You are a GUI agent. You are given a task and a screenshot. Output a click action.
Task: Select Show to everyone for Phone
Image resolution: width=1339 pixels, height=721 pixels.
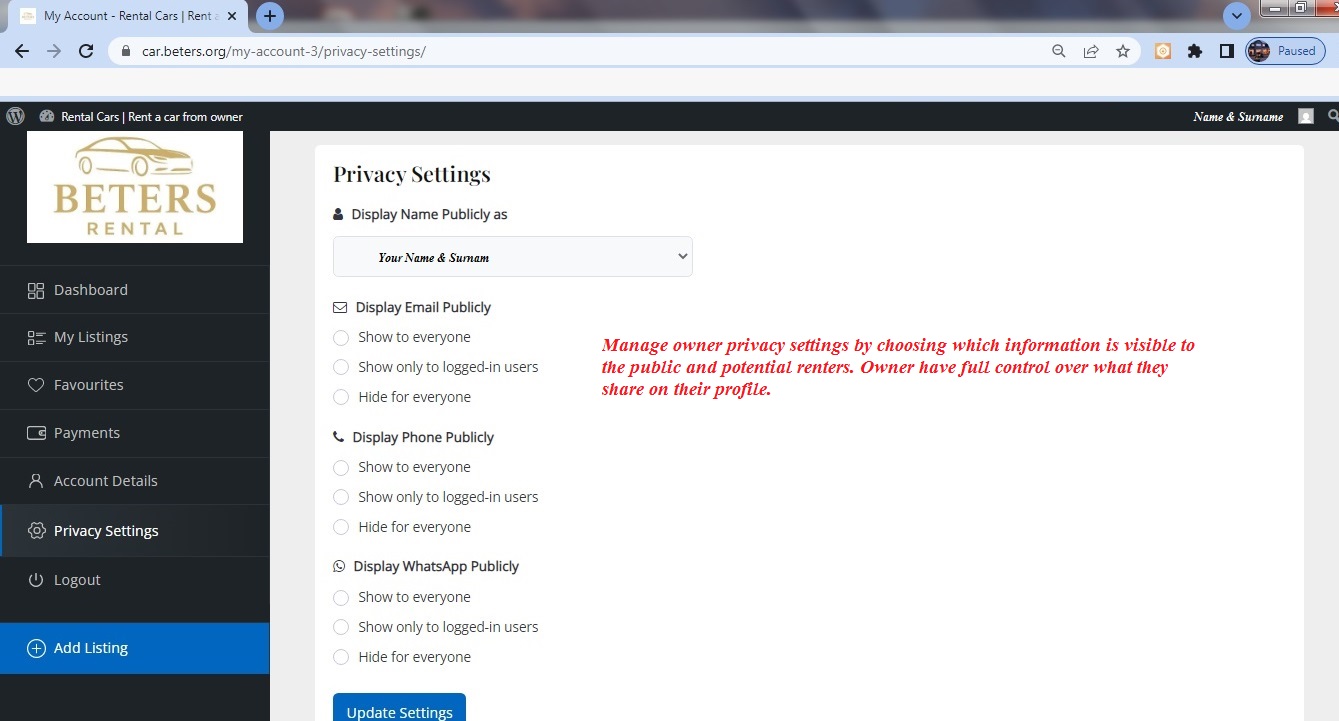341,468
